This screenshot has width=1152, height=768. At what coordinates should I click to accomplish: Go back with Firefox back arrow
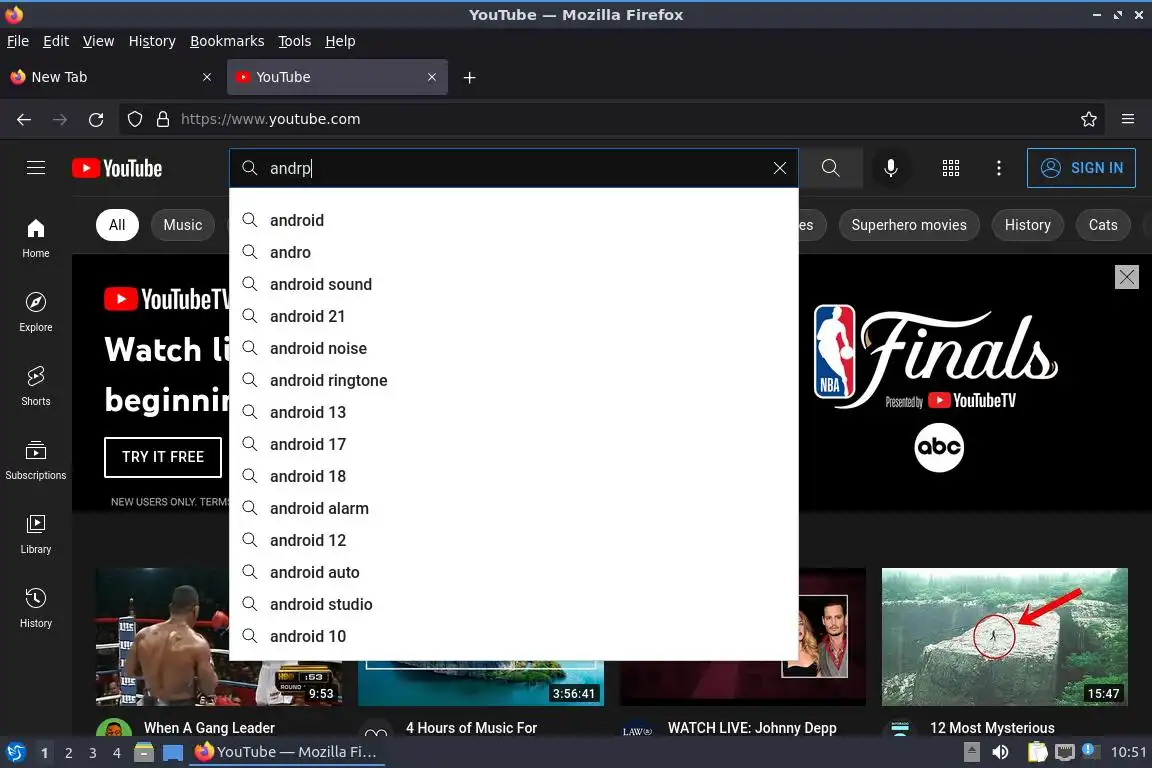click(x=24, y=119)
